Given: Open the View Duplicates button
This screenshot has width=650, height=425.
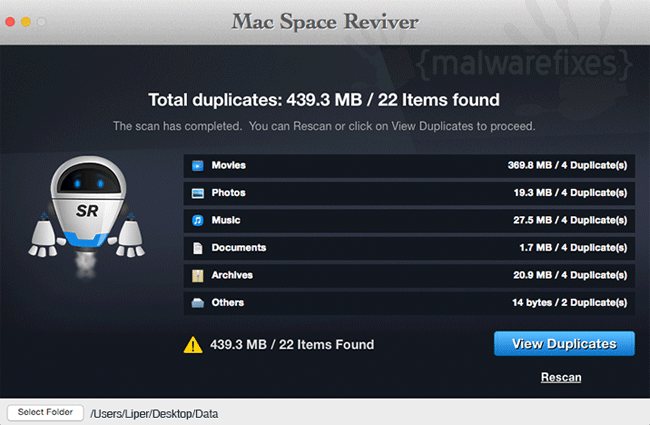Looking at the screenshot, I should (x=564, y=343).
